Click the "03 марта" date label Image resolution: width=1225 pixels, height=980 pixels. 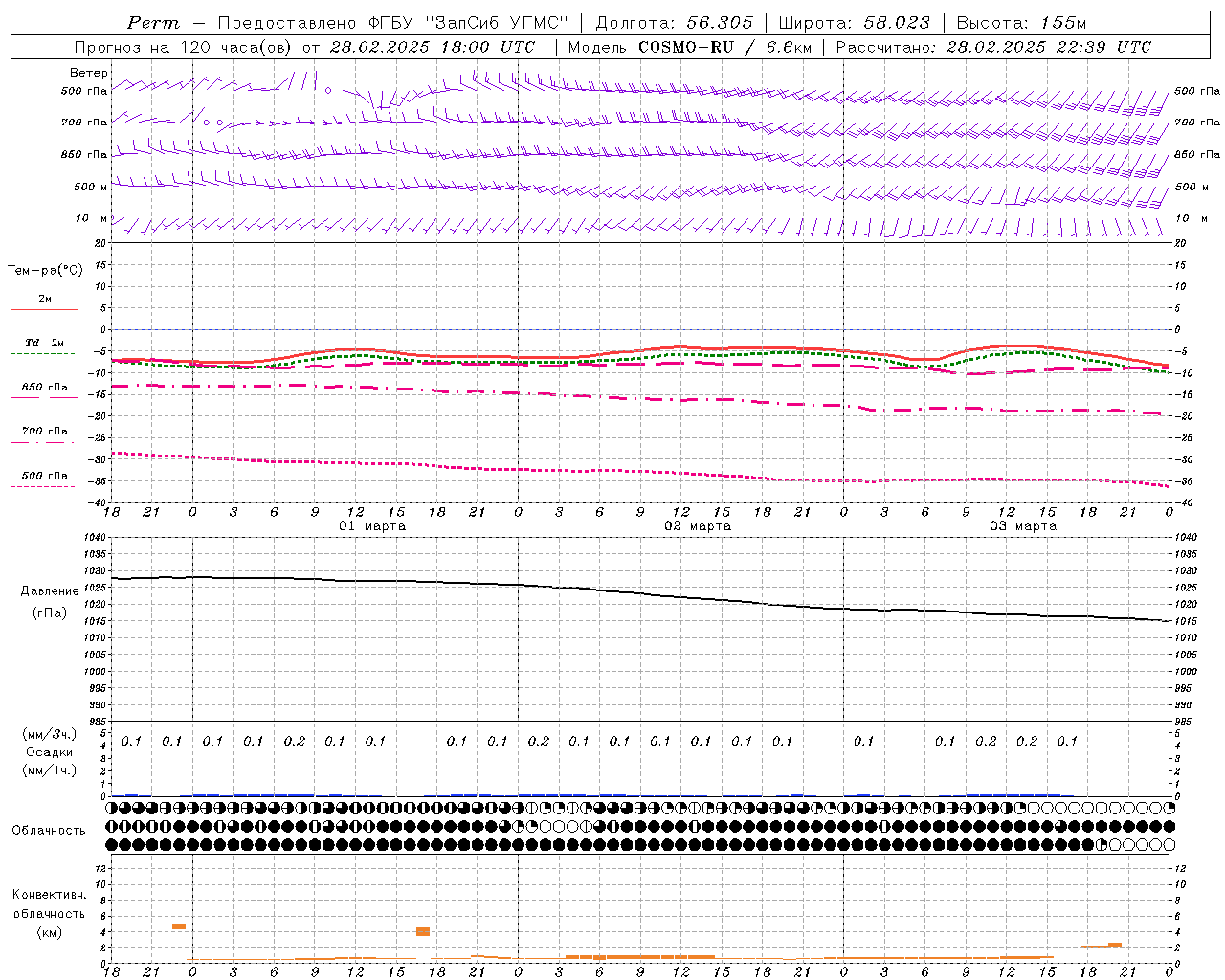pos(1023,526)
